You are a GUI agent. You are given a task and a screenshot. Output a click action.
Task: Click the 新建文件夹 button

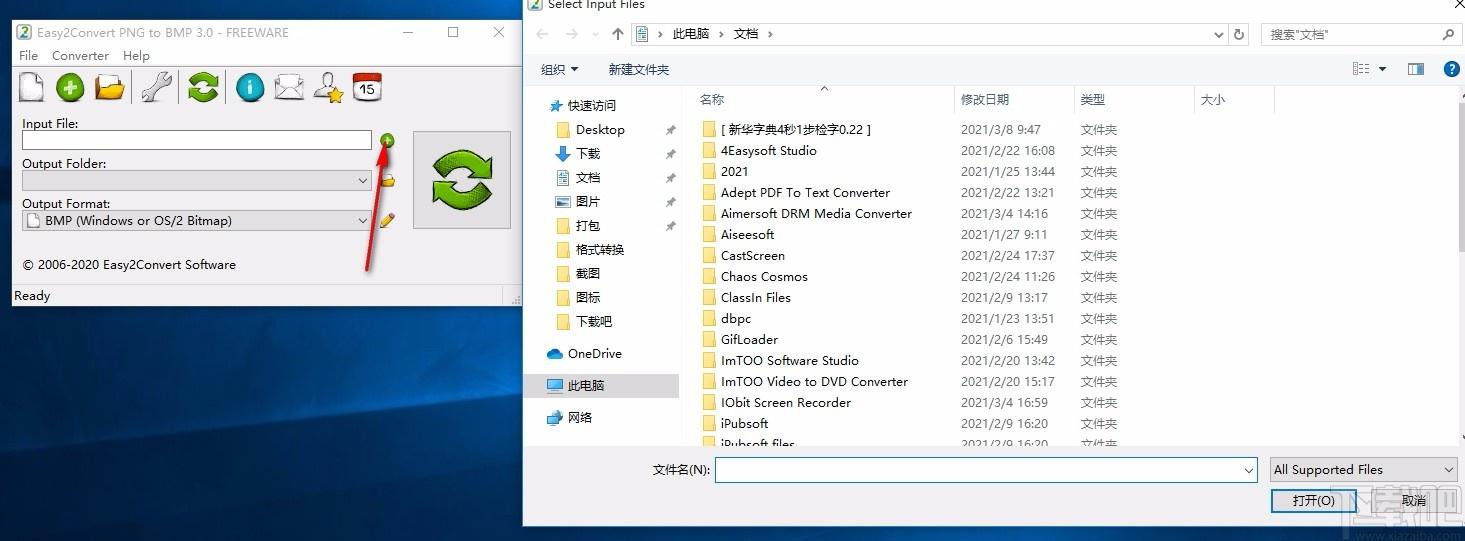638,69
